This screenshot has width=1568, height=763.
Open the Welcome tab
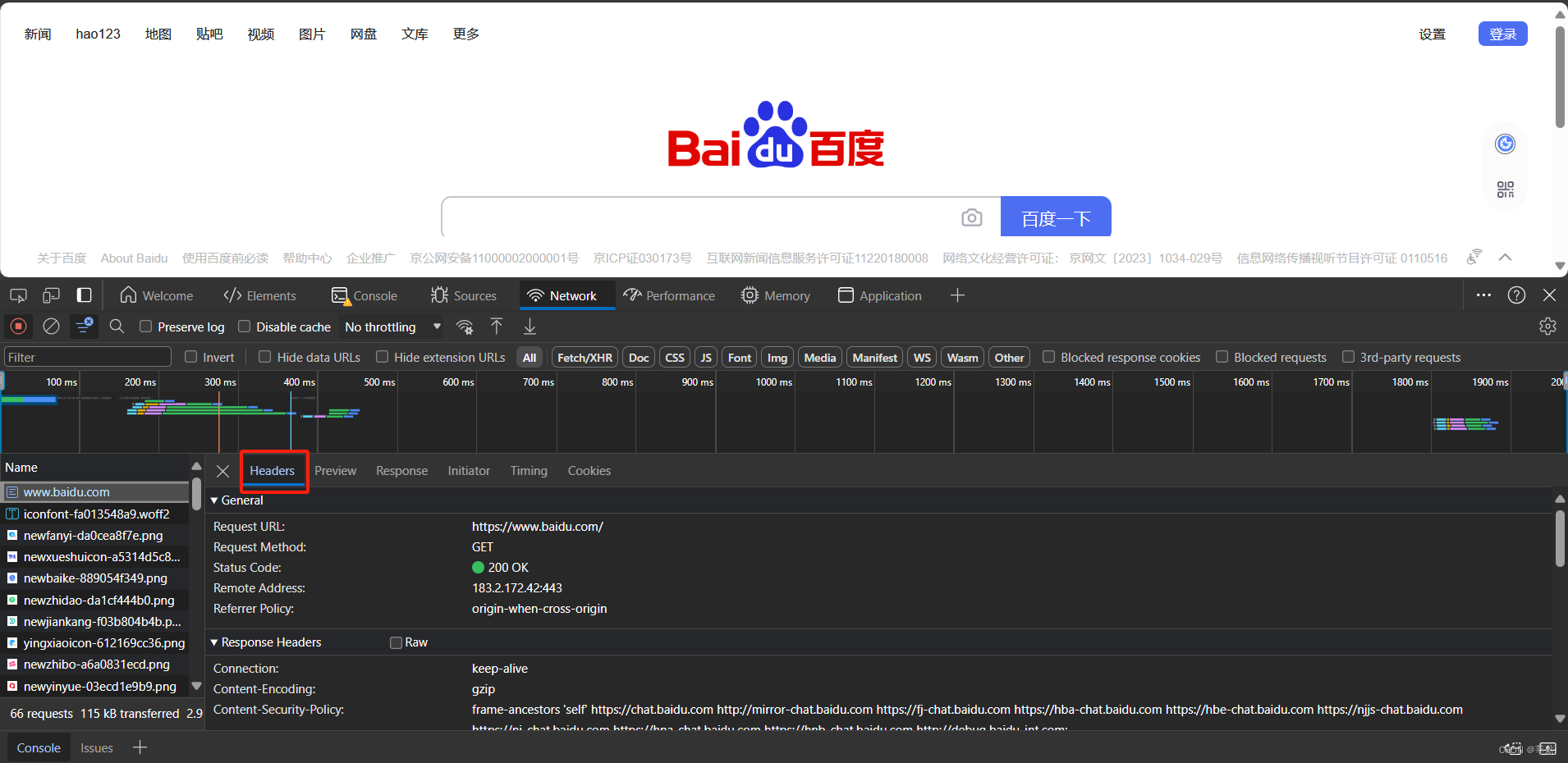[x=157, y=295]
